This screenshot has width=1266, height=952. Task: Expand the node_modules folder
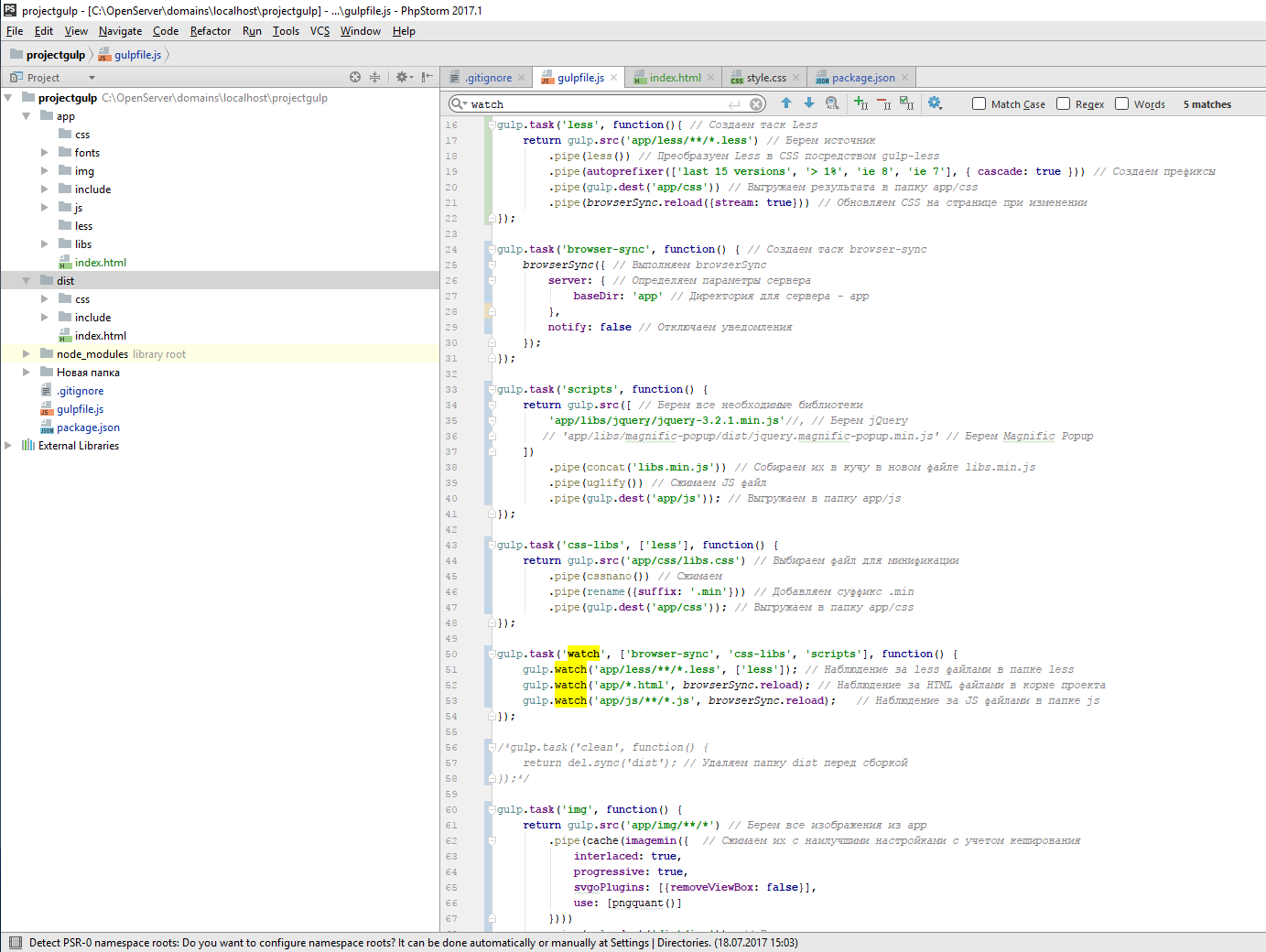27,354
